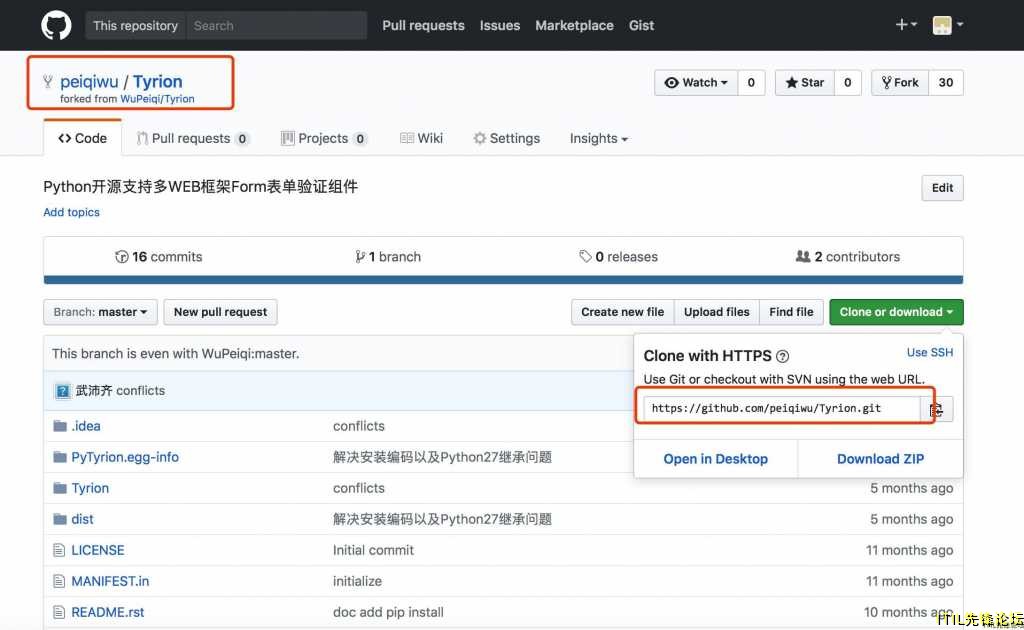Open the dist folder
The image size is (1024, 630).
click(x=82, y=519)
